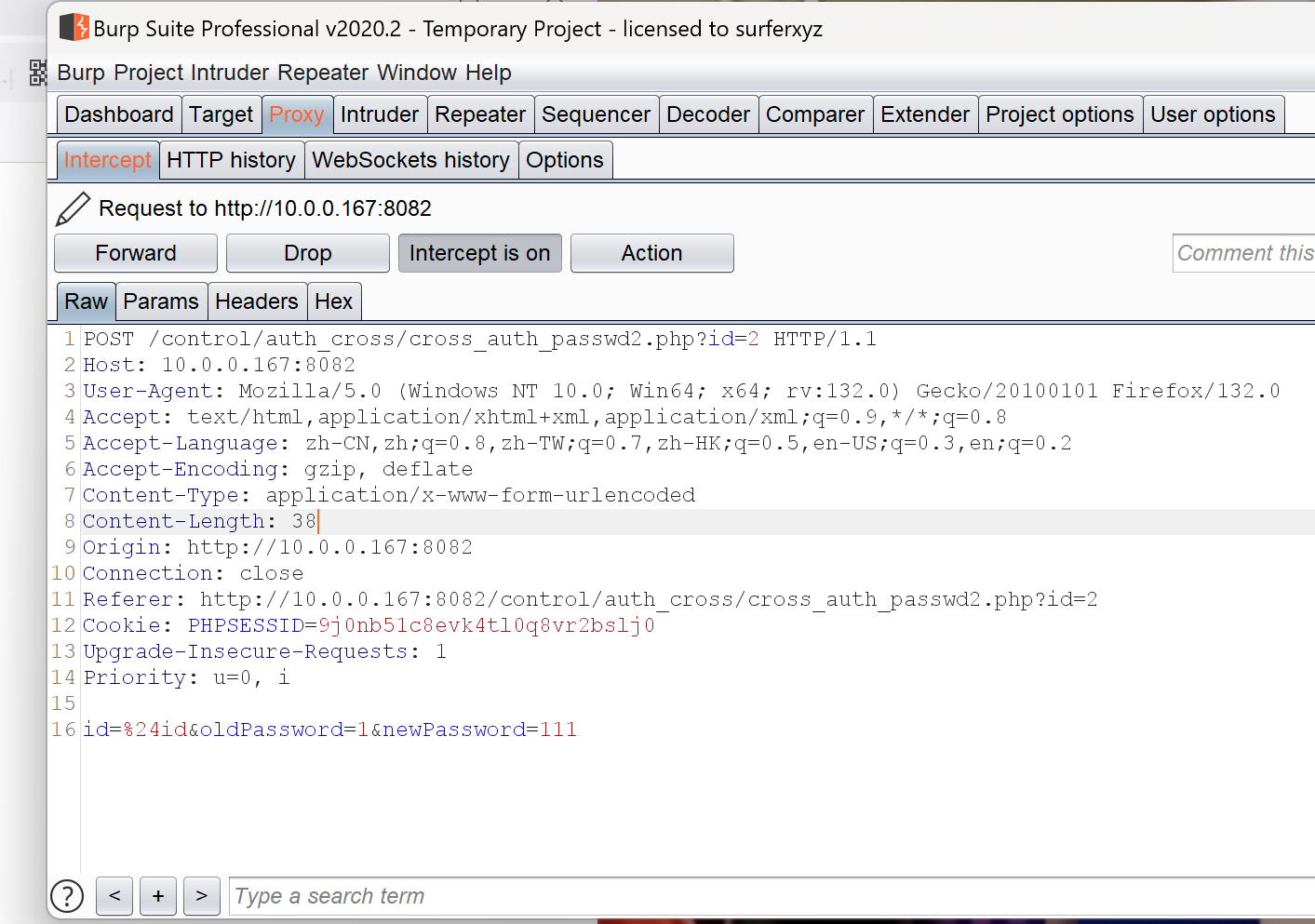Switch to the Decoder tab
Image resolution: width=1315 pixels, height=924 pixels.
pos(708,114)
